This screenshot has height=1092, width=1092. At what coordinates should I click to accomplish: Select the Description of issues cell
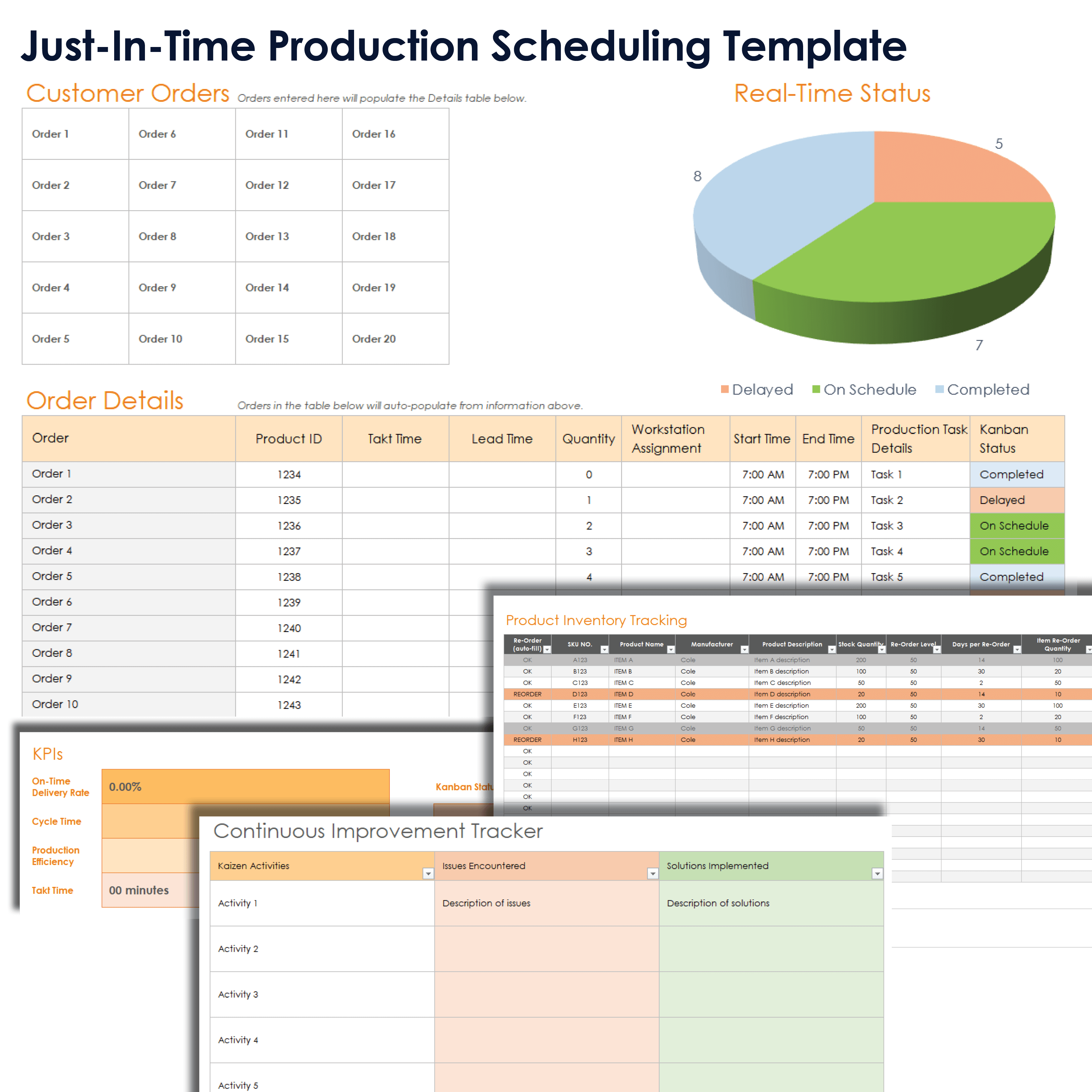coord(547,903)
